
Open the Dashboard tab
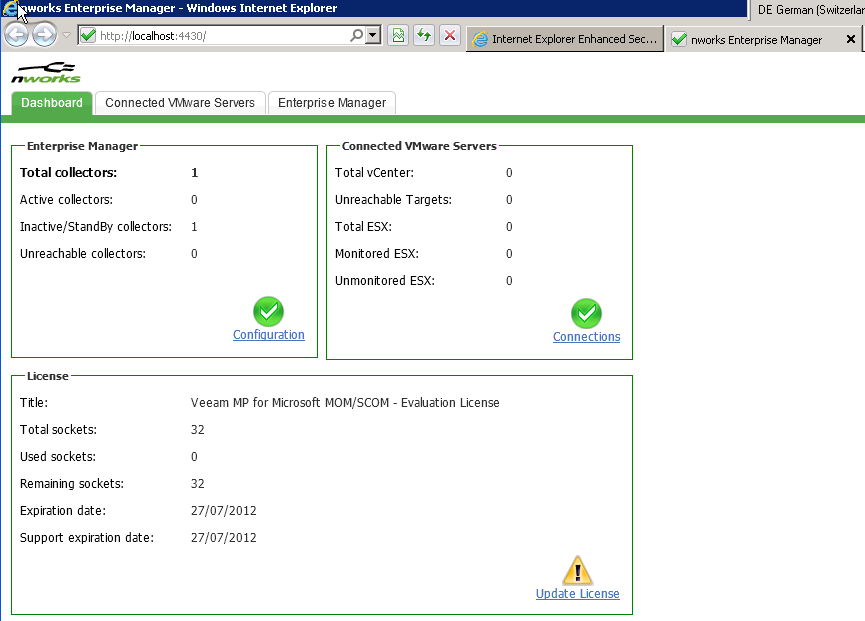[52, 103]
